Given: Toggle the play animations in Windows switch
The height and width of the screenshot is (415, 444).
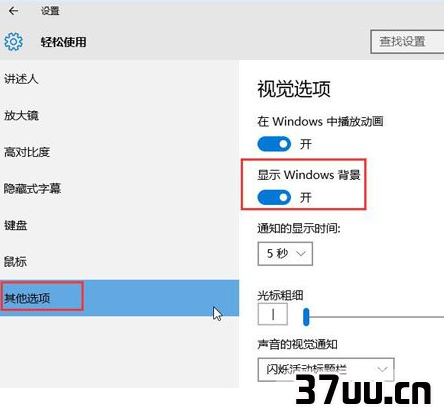Looking at the screenshot, I should (274, 144).
